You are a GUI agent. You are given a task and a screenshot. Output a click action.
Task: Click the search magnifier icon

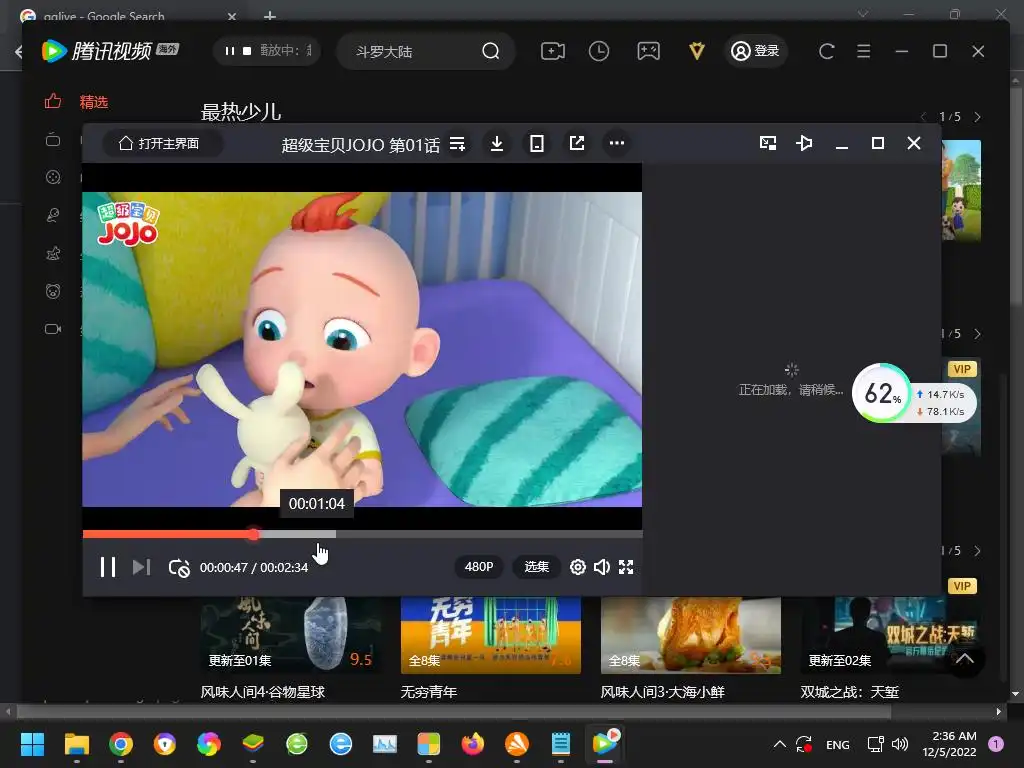tap(490, 51)
